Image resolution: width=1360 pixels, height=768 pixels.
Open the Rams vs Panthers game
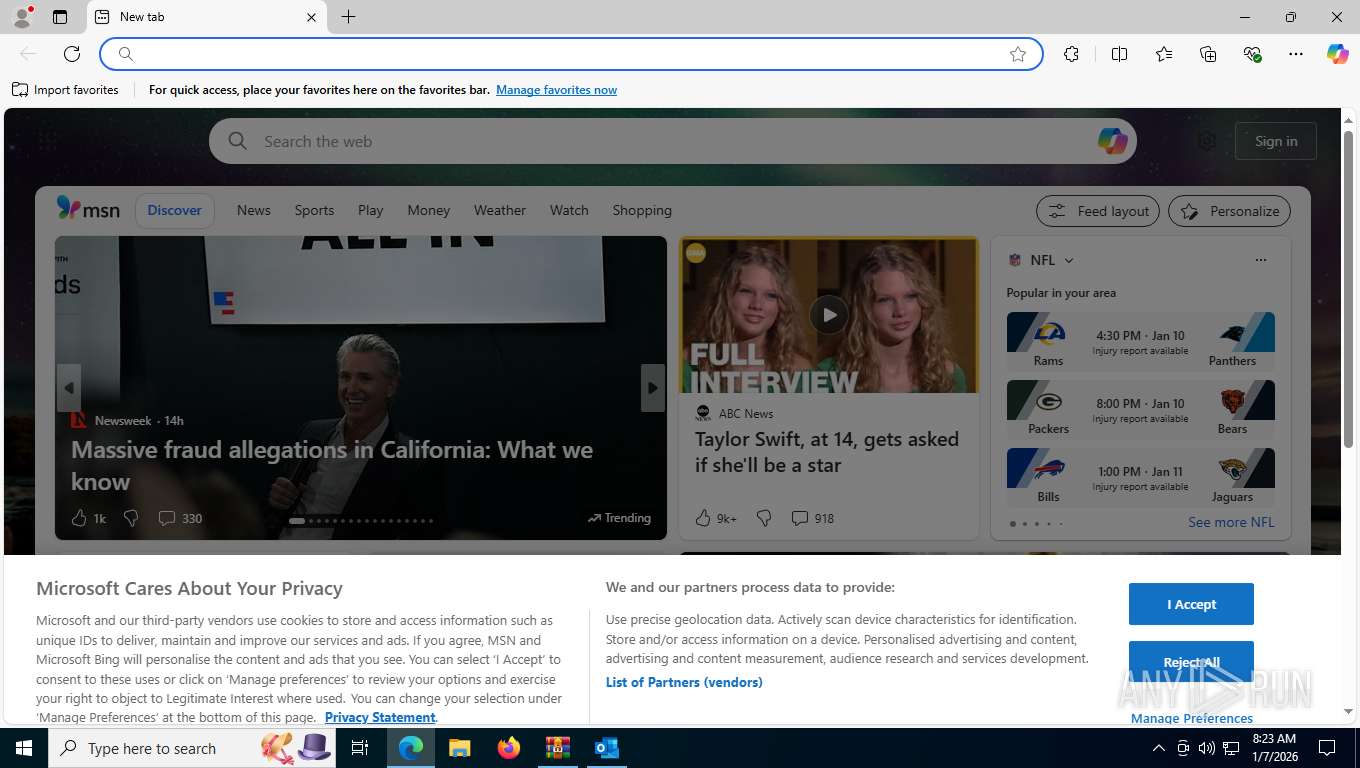1140,342
